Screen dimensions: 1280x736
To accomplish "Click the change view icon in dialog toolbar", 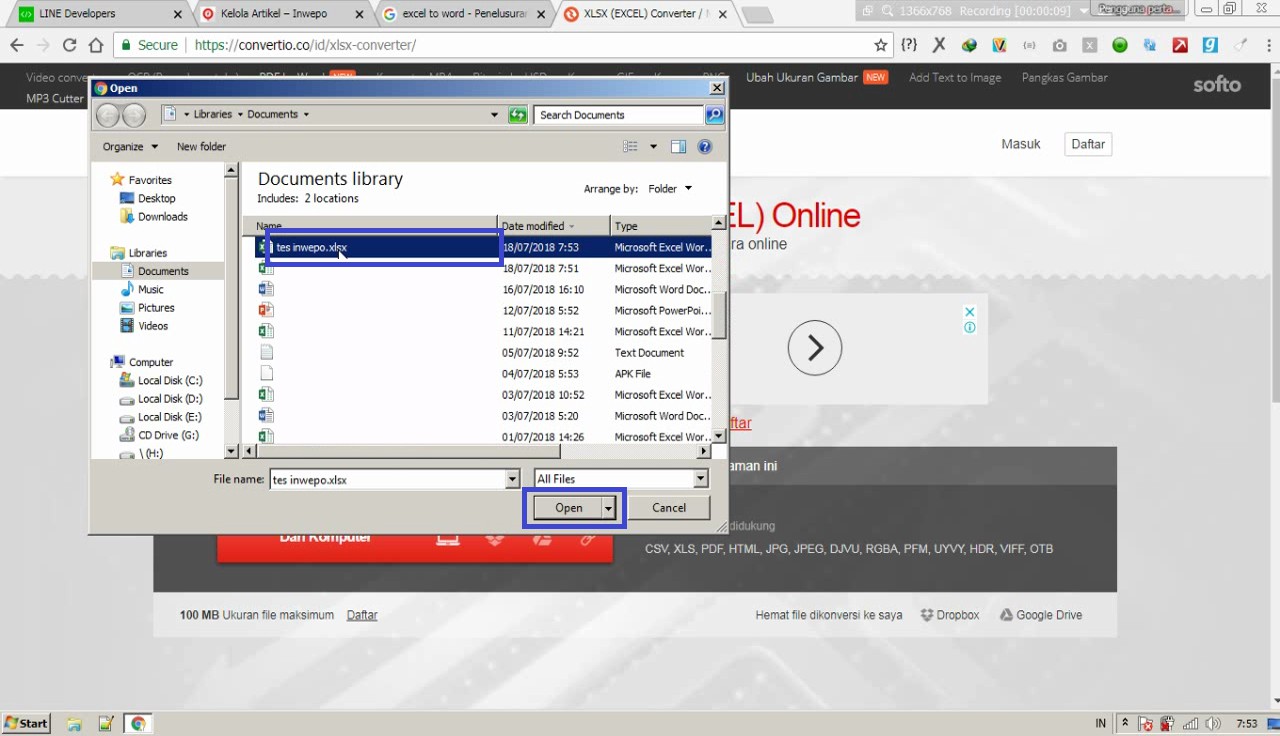I will click(x=630, y=146).
